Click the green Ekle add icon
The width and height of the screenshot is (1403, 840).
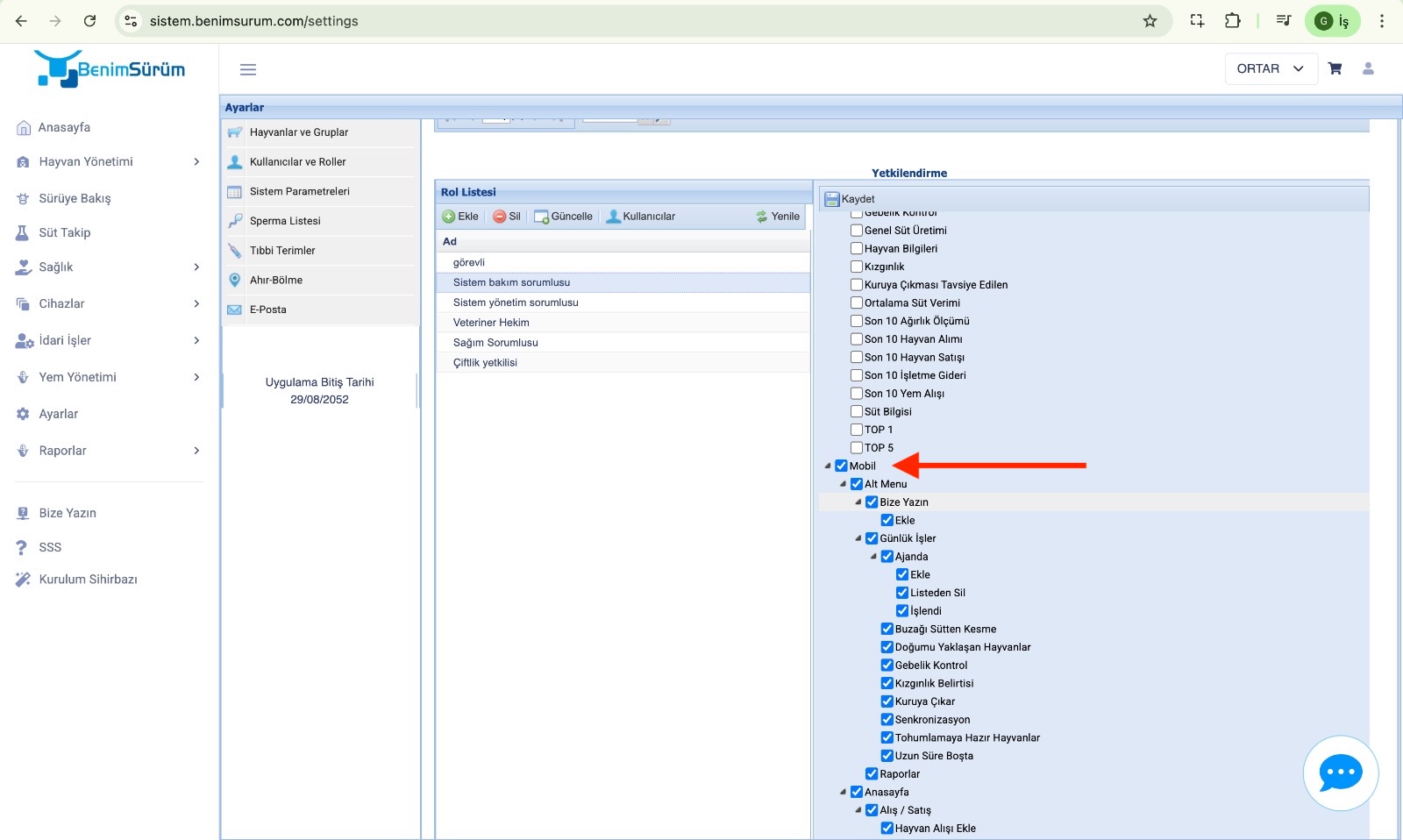(449, 217)
